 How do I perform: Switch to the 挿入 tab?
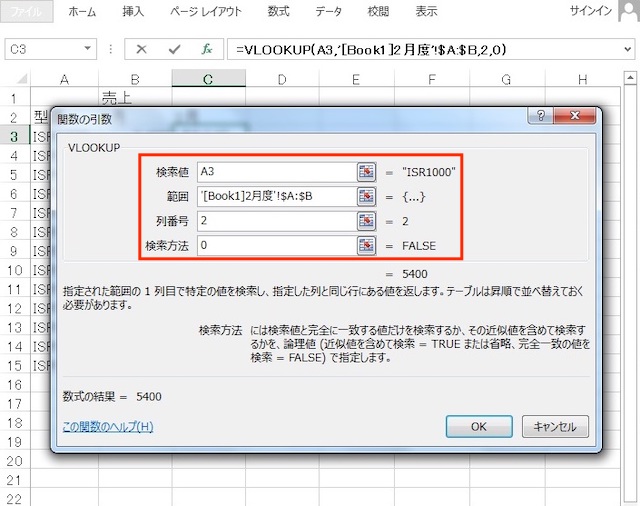[133, 11]
